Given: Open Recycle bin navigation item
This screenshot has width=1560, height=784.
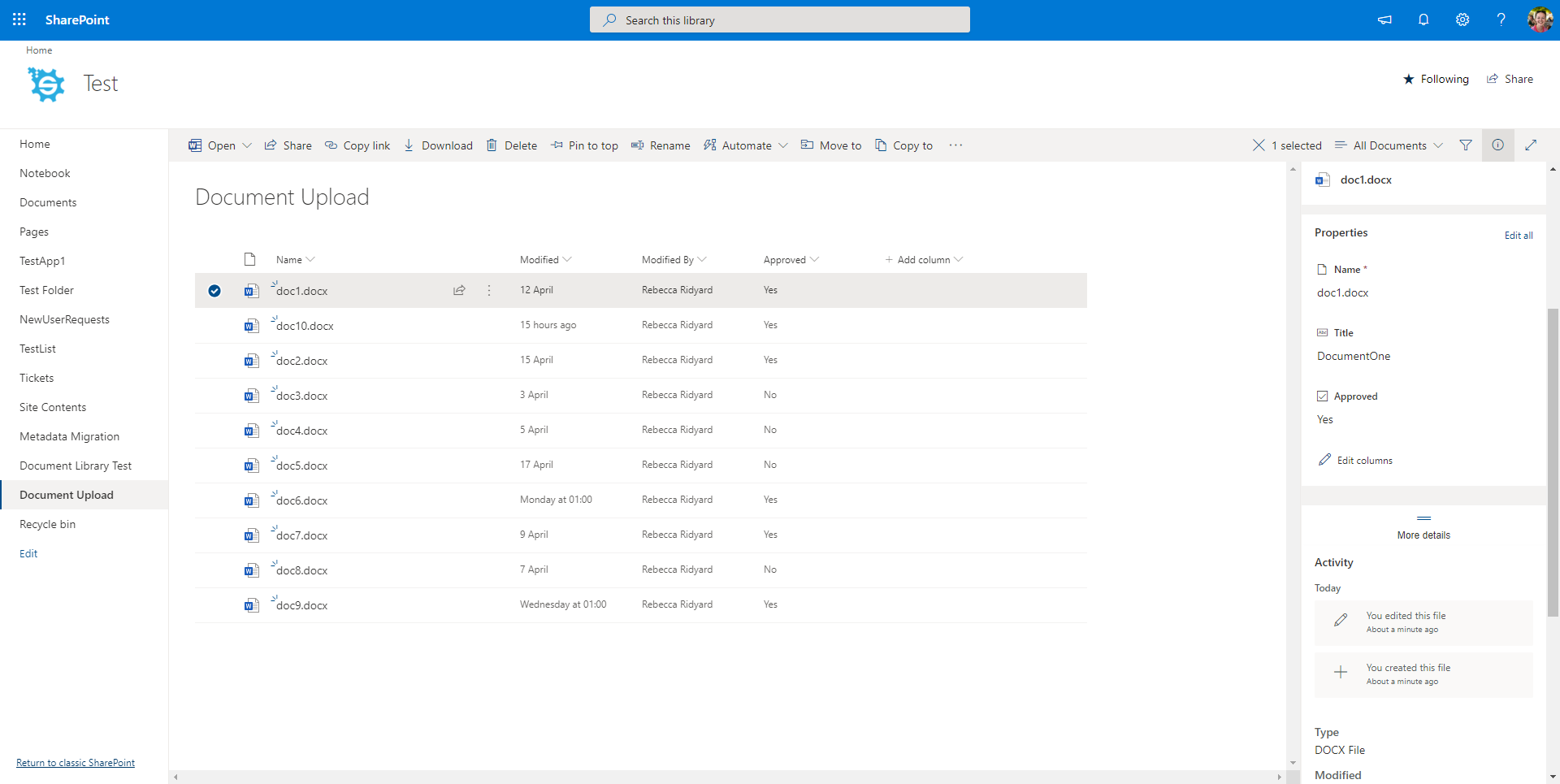Looking at the screenshot, I should click(47, 524).
